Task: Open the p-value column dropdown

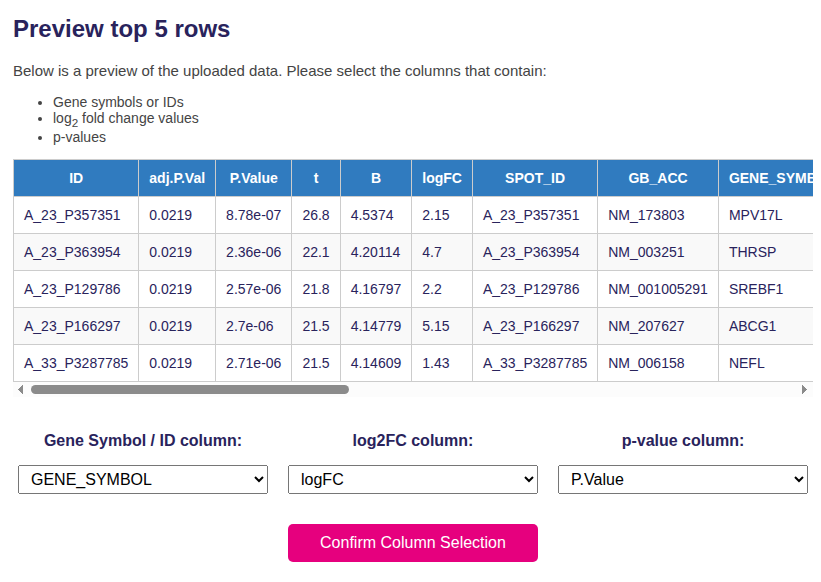Action: (x=683, y=479)
